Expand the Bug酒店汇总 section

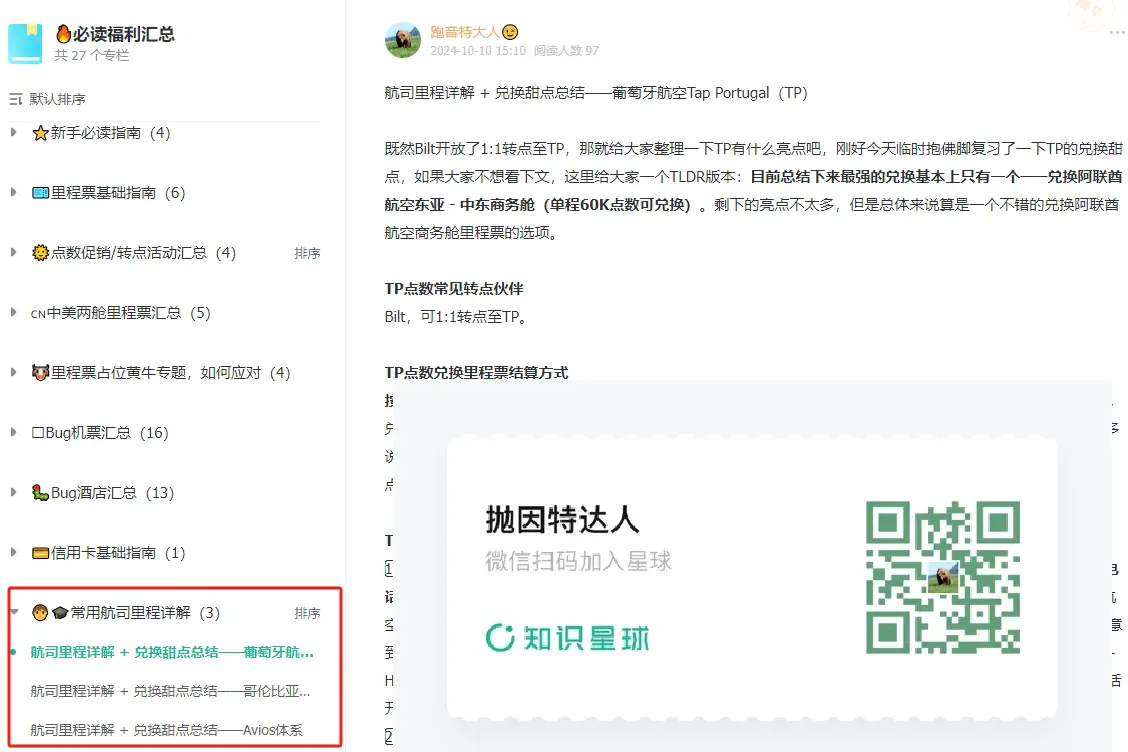tap(14, 492)
